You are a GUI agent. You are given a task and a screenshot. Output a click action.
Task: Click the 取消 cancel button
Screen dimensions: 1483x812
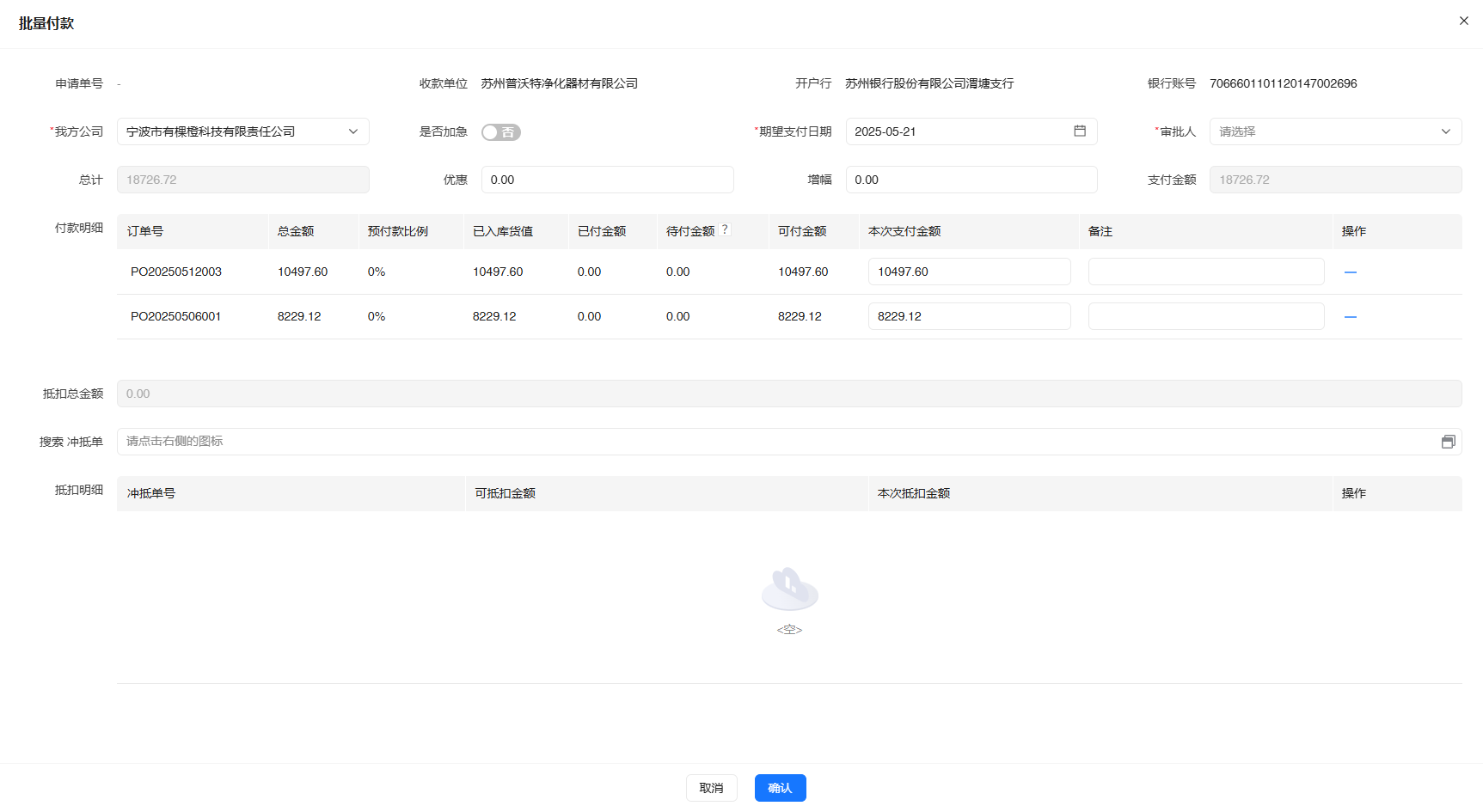(711, 787)
